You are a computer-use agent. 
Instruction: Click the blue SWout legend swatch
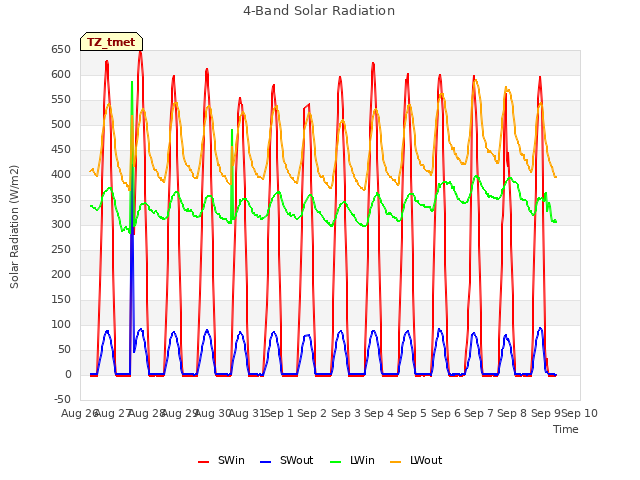coord(265,462)
